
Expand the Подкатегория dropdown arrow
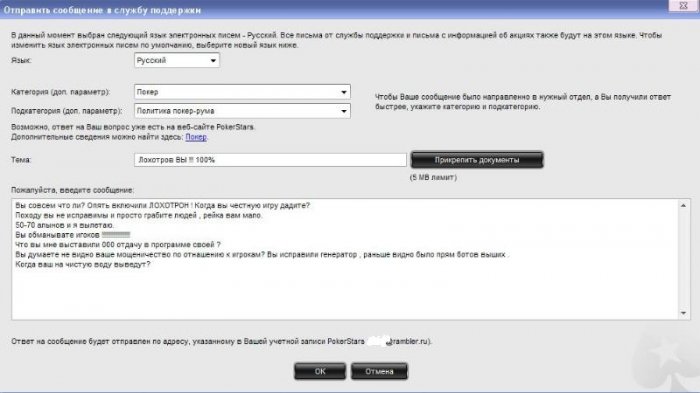click(344, 111)
